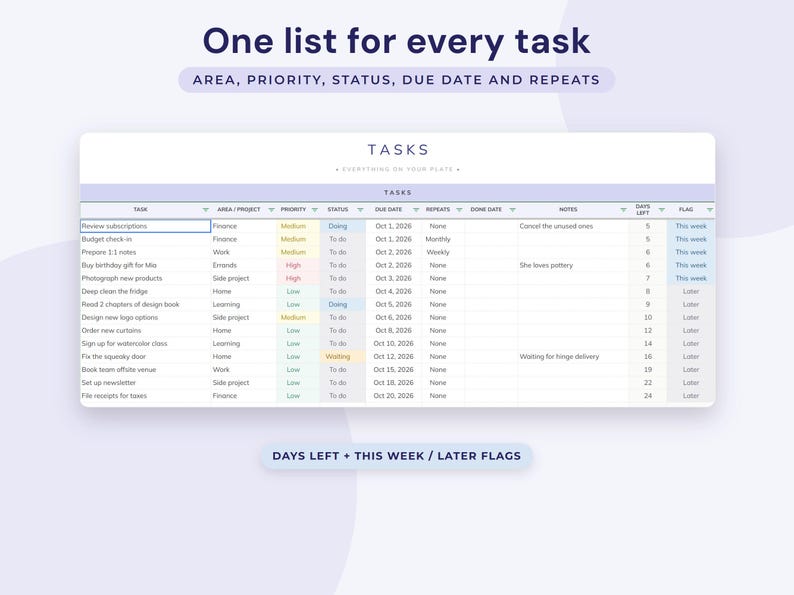This screenshot has height=595, width=794.
Task: Click the 'Cancel the unused ones' note
Action: pos(573,226)
